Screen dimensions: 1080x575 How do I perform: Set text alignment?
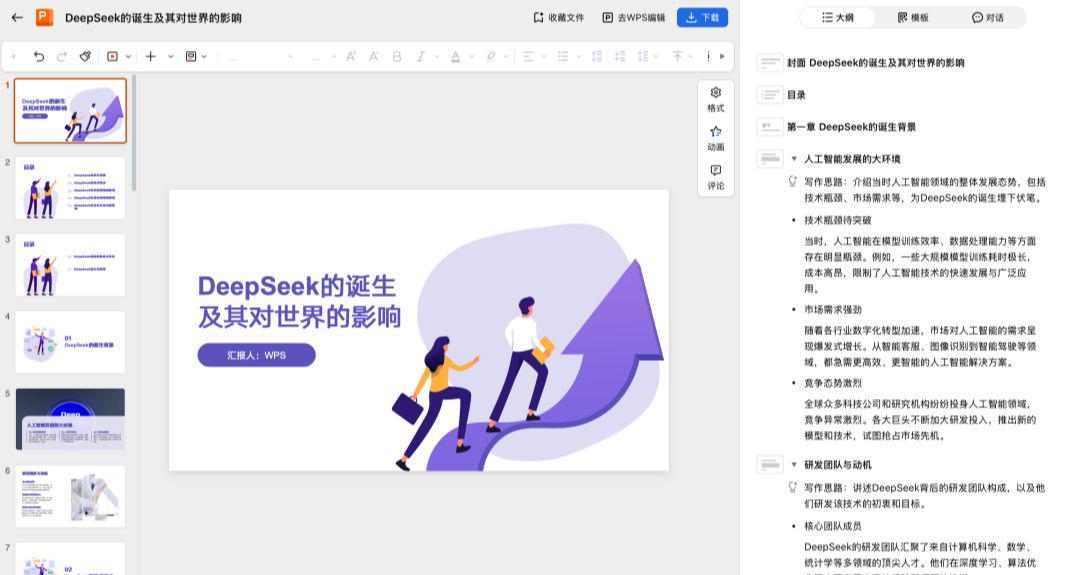click(528, 56)
